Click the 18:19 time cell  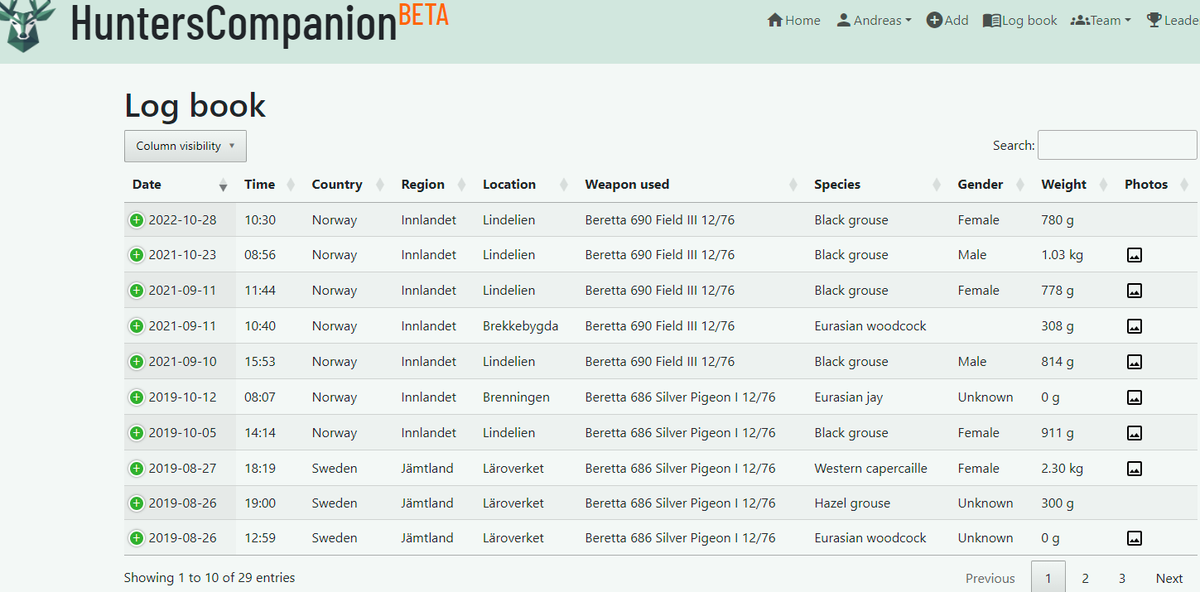click(x=260, y=468)
